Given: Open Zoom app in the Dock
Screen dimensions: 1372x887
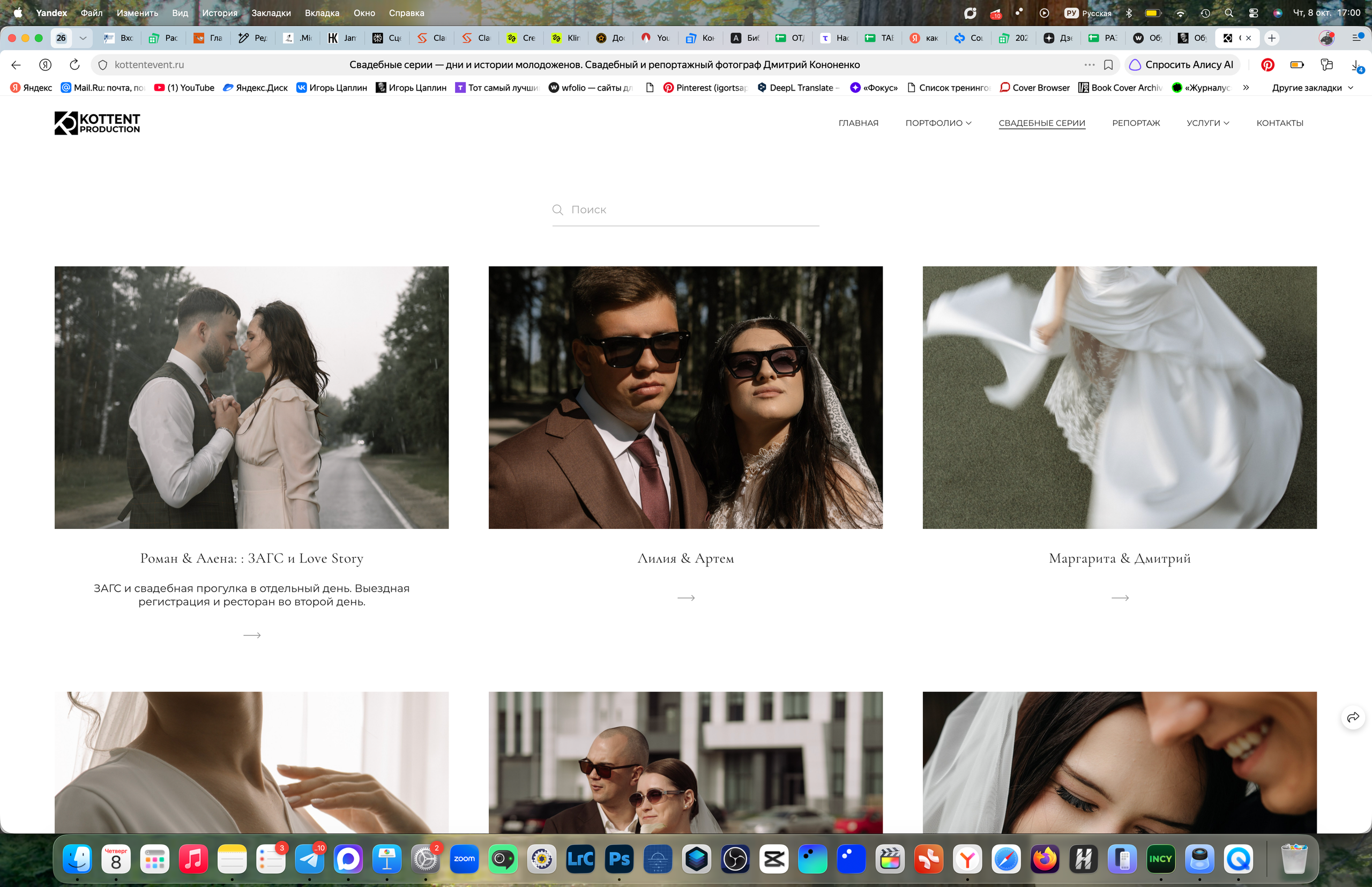Looking at the screenshot, I should pos(464,859).
